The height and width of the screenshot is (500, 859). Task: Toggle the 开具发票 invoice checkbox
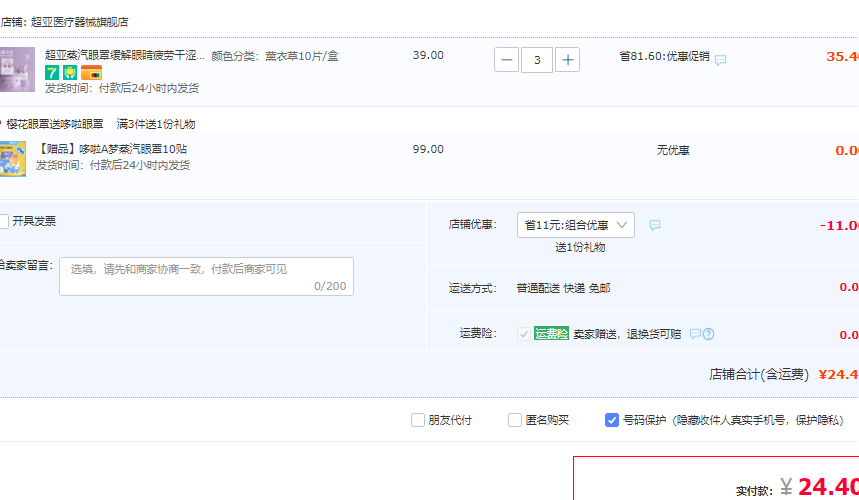4,221
